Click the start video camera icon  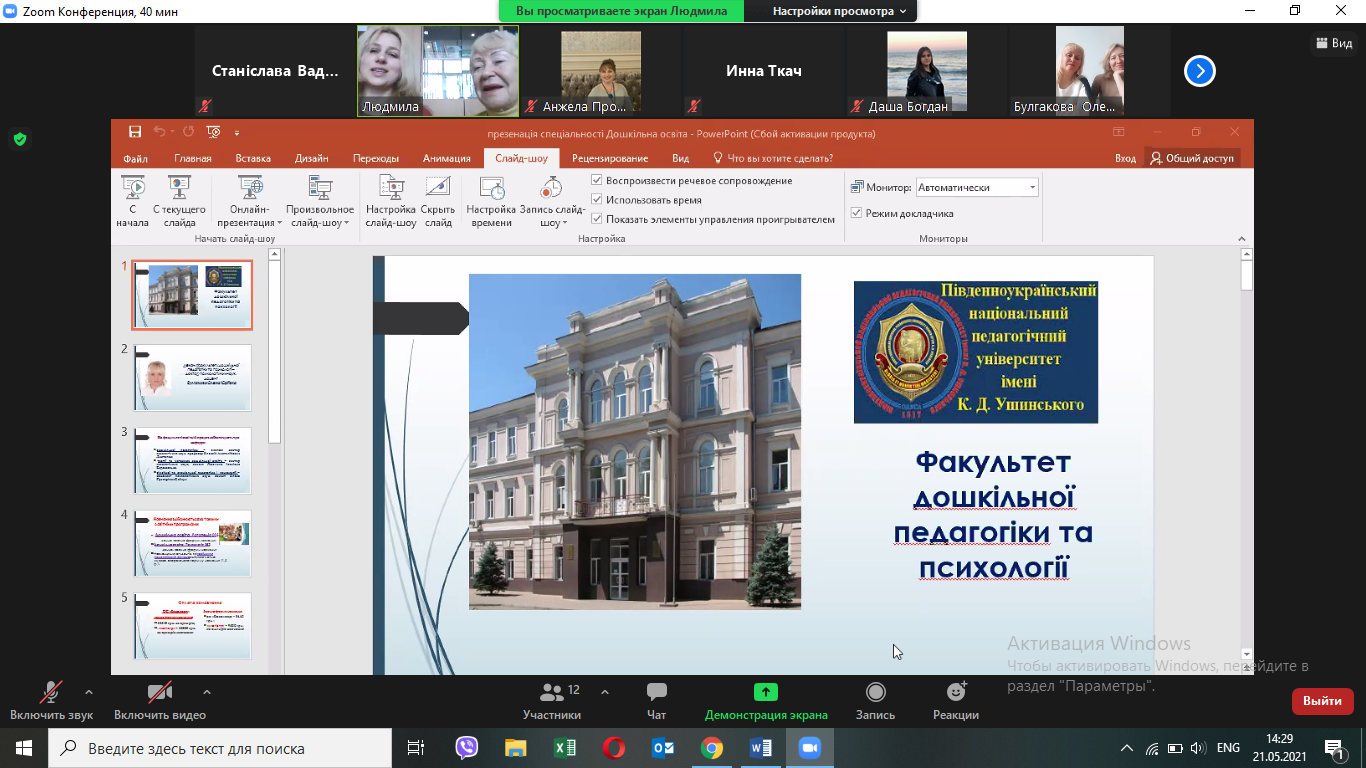pyautogui.click(x=159, y=693)
